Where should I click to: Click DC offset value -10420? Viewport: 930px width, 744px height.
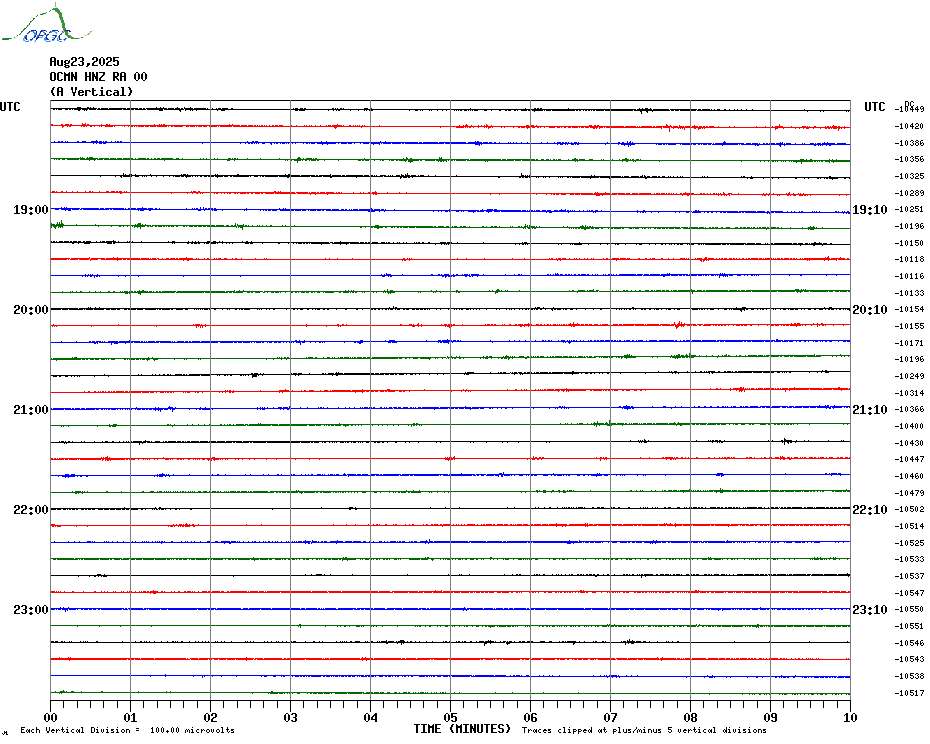pos(910,126)
